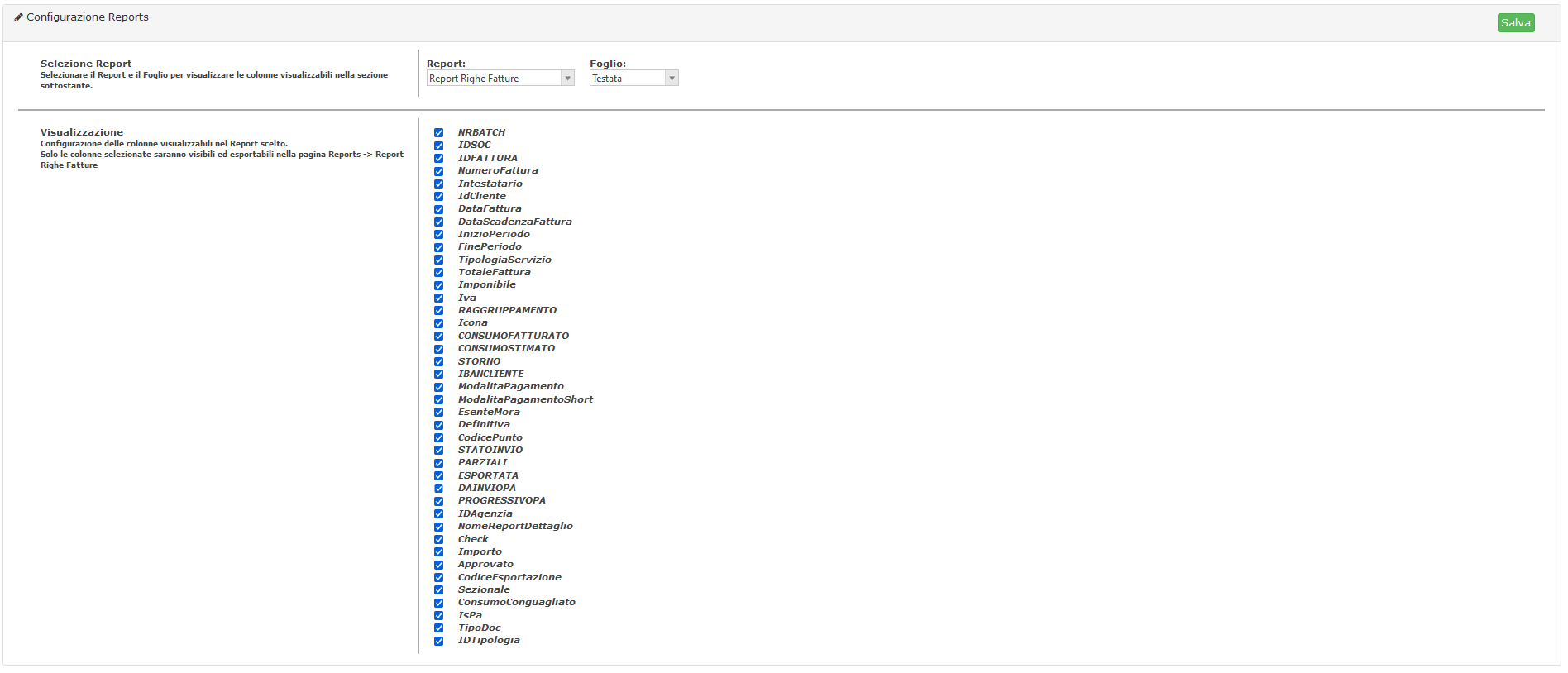This screenshot has width=1568, height=673.
Task: Click the NomeReportDettaglio label
Action: [x=515, y=526]
